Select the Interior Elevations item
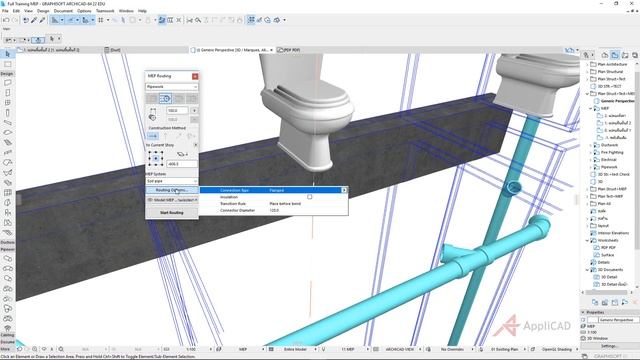 point(610,233)
